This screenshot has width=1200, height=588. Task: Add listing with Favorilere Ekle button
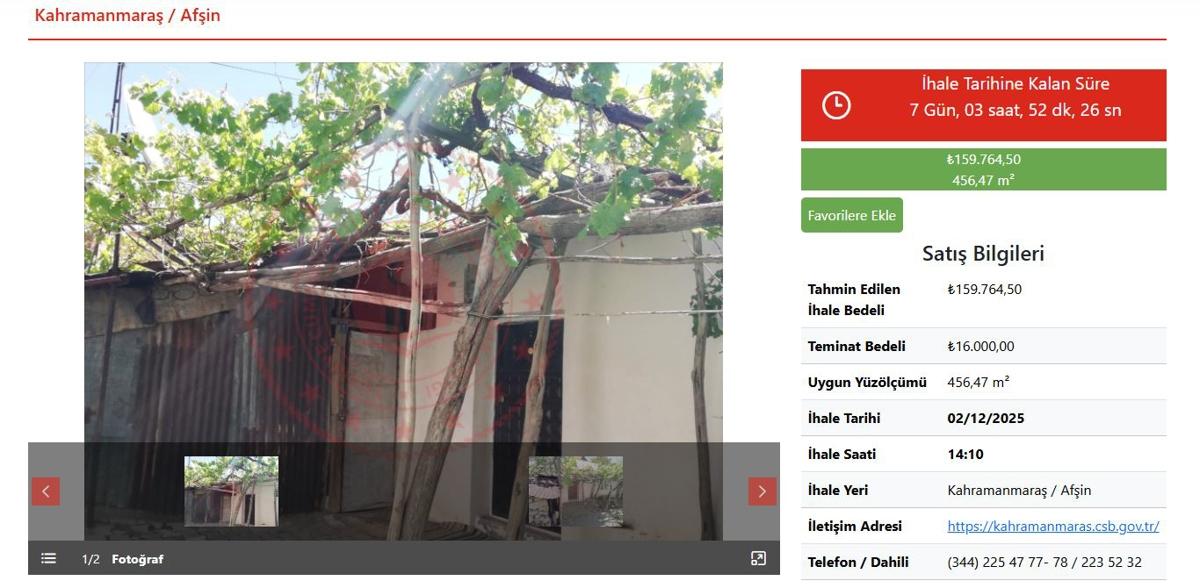click(852, 215)
